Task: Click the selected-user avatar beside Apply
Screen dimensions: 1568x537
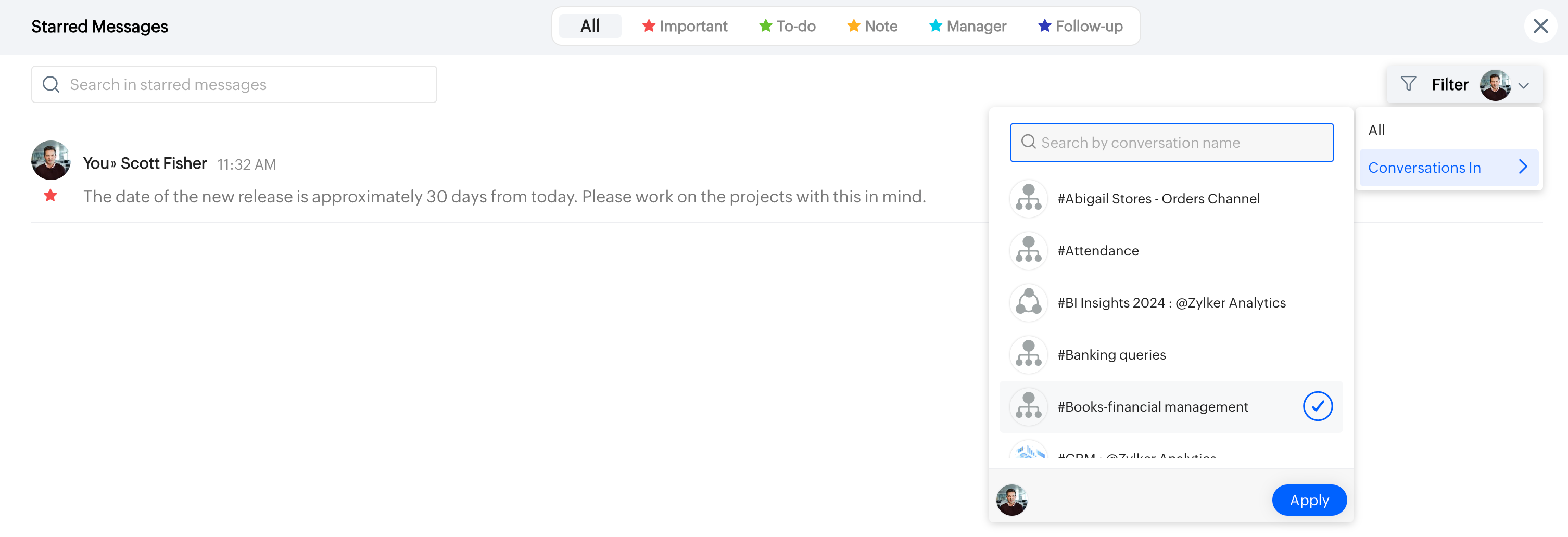Action: point(1011,500)
